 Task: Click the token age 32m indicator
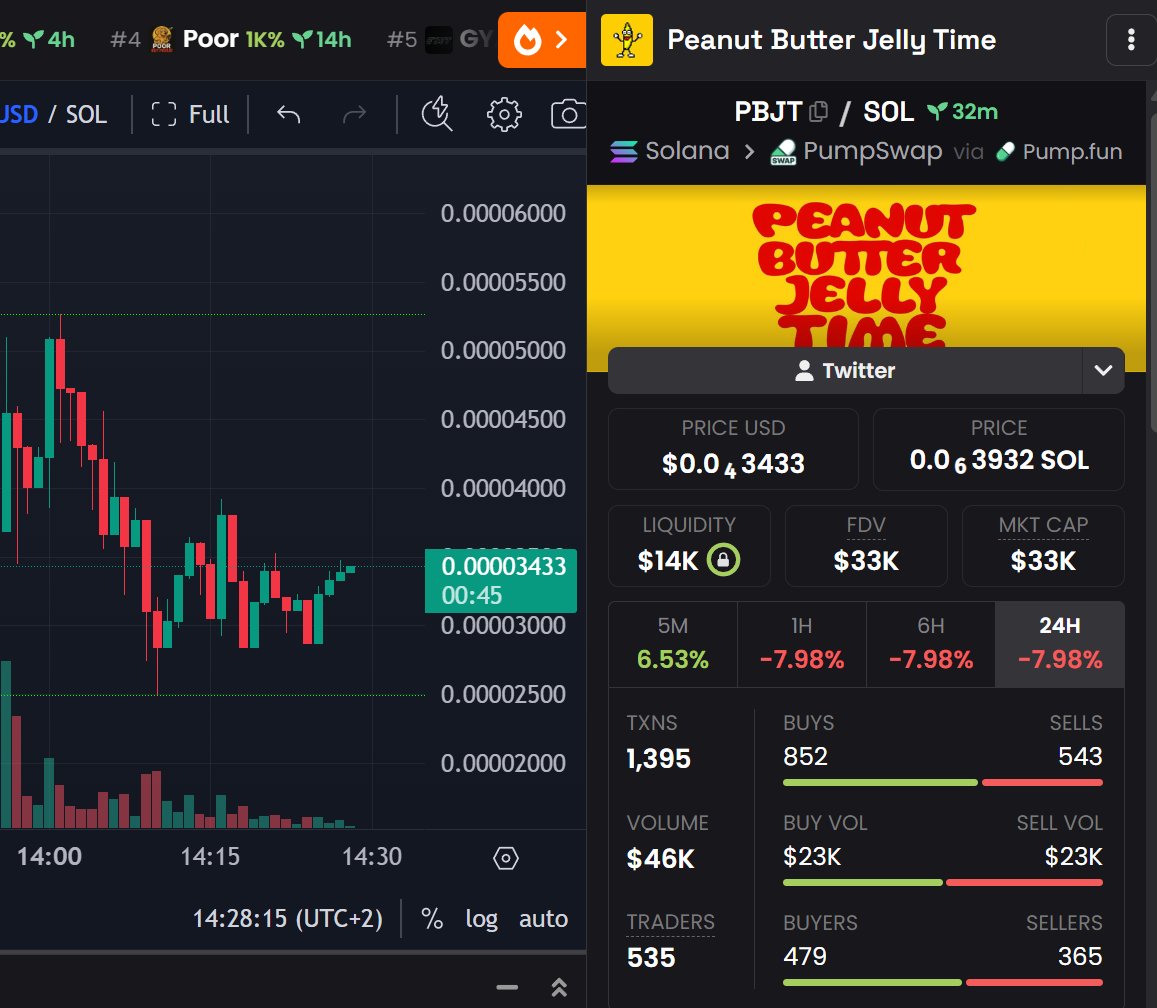[x=962, y=112]
